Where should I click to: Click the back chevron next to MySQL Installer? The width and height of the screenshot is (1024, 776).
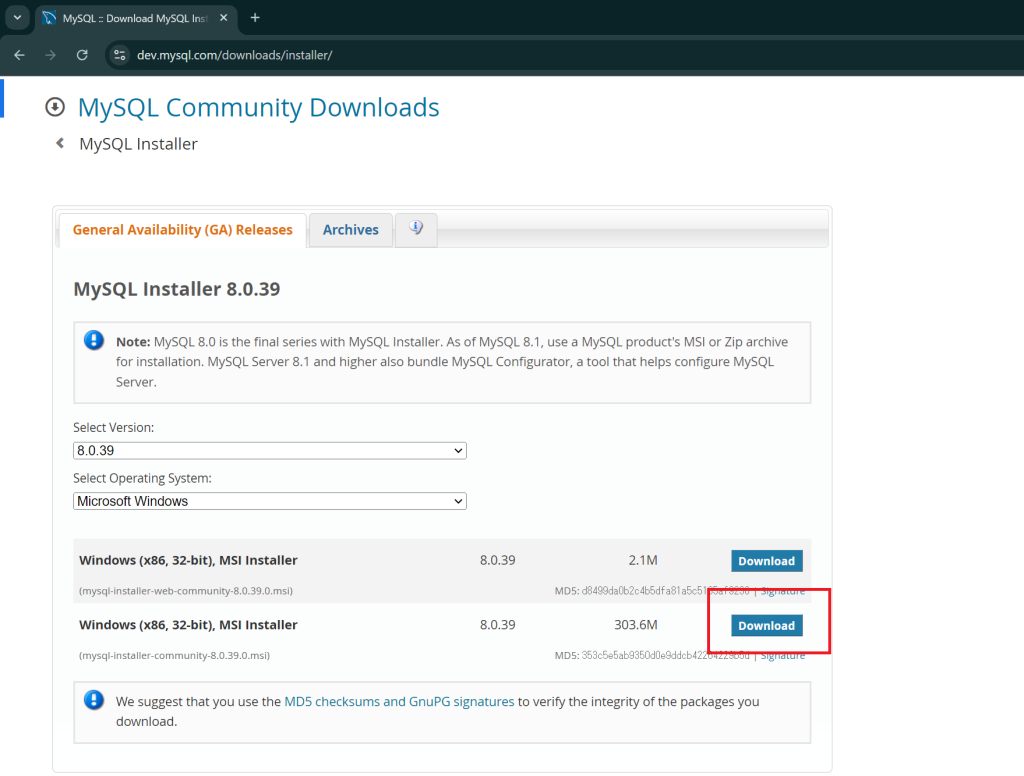coord(60,144)
